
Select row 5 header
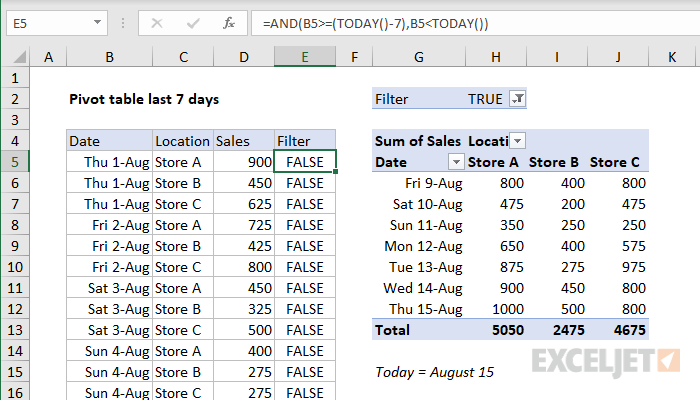[17, 162]
